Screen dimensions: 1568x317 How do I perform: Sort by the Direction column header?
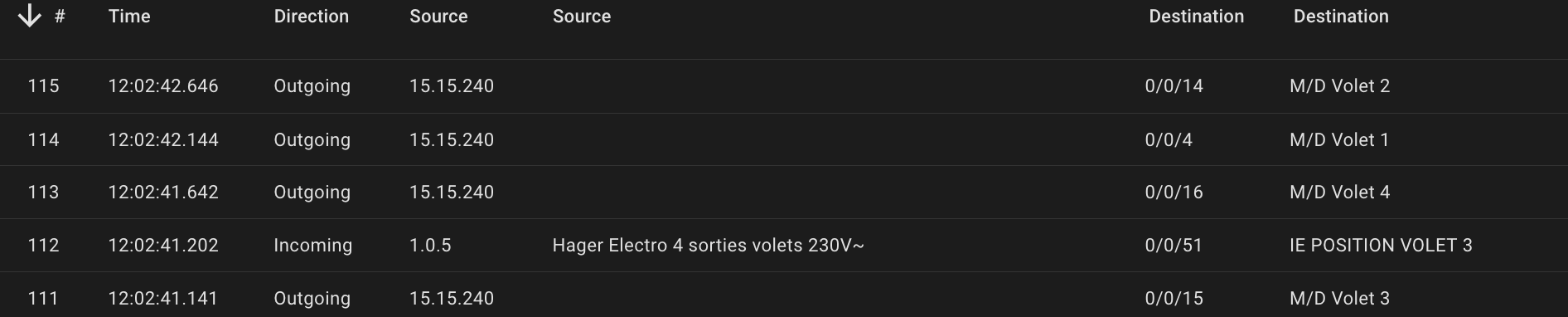pyautogui.click(x=312, y=17)
